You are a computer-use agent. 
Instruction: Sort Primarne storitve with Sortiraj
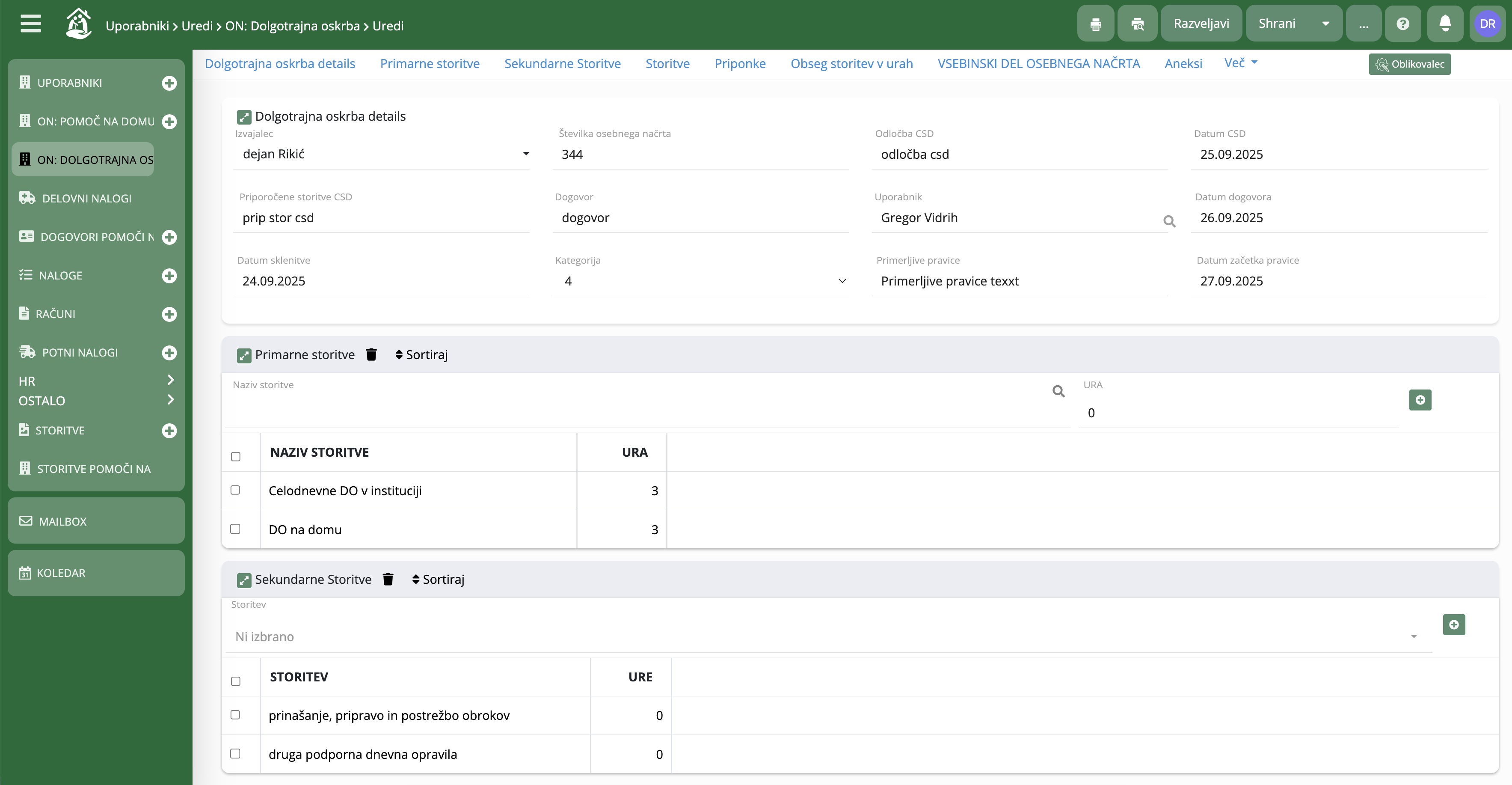pyautogui.click(x=421, y=355)
